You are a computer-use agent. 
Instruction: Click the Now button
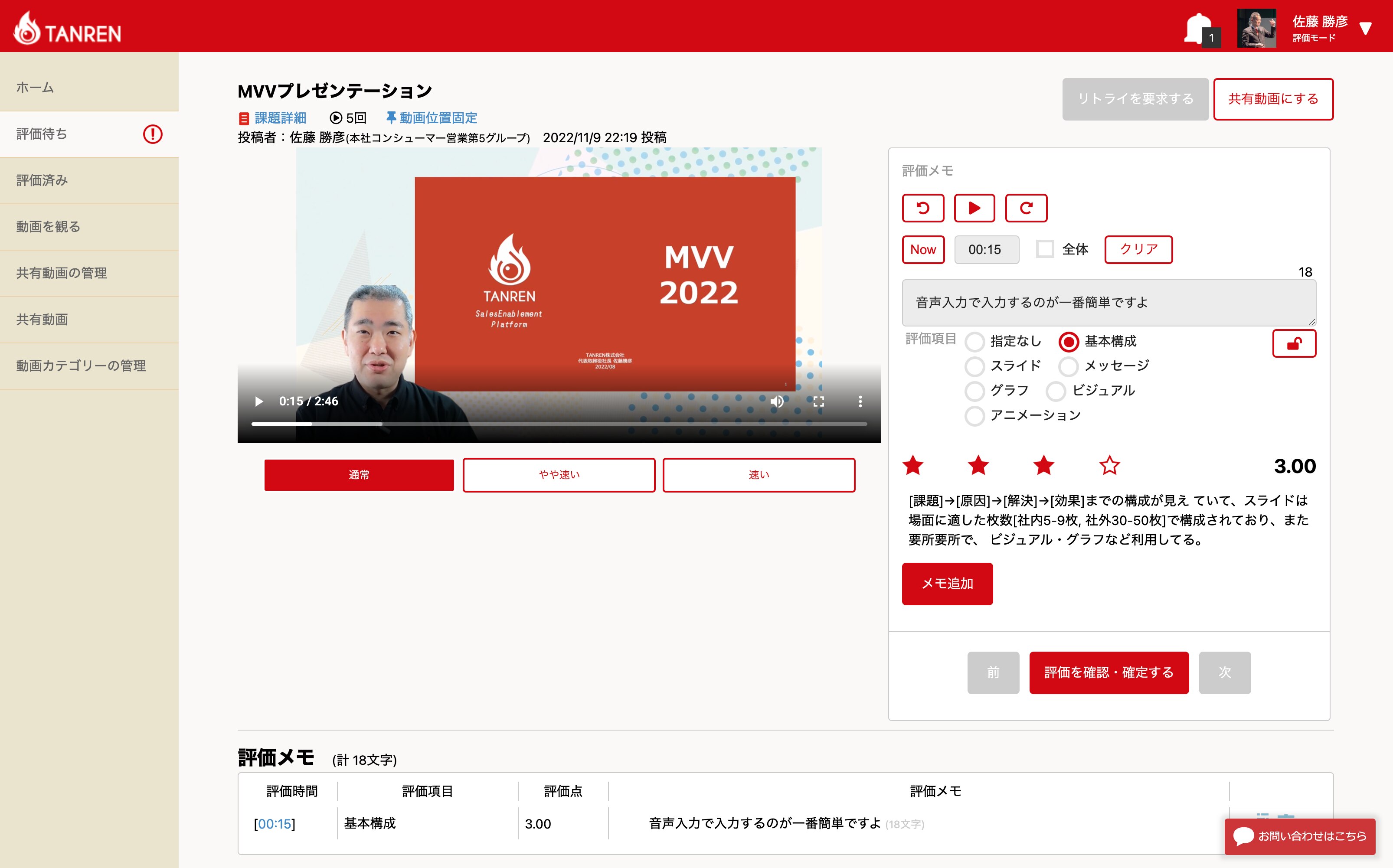click(923, 250)
